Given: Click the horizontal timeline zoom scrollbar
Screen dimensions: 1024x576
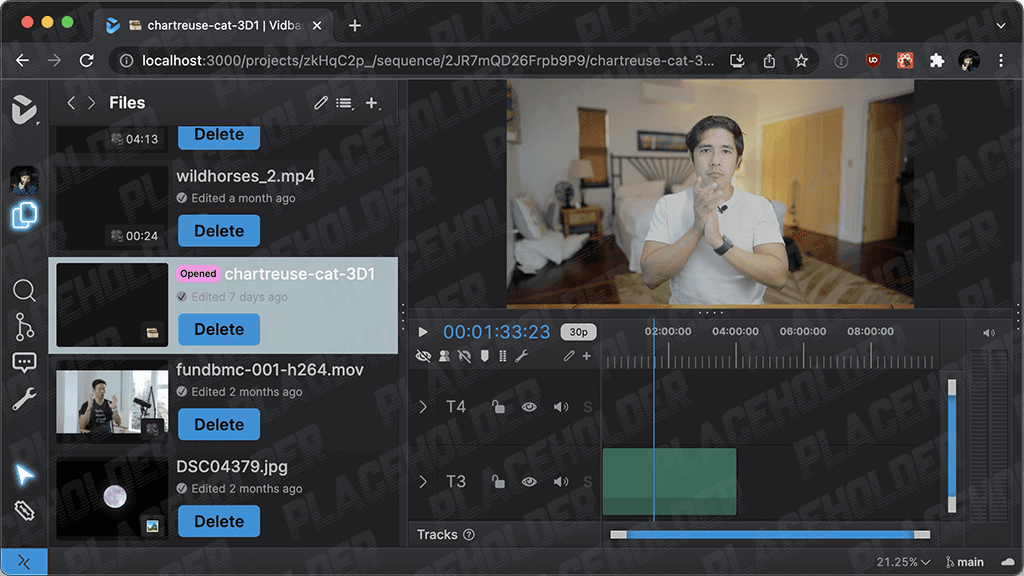Looking at the screenshot, I should pos(770,535).
